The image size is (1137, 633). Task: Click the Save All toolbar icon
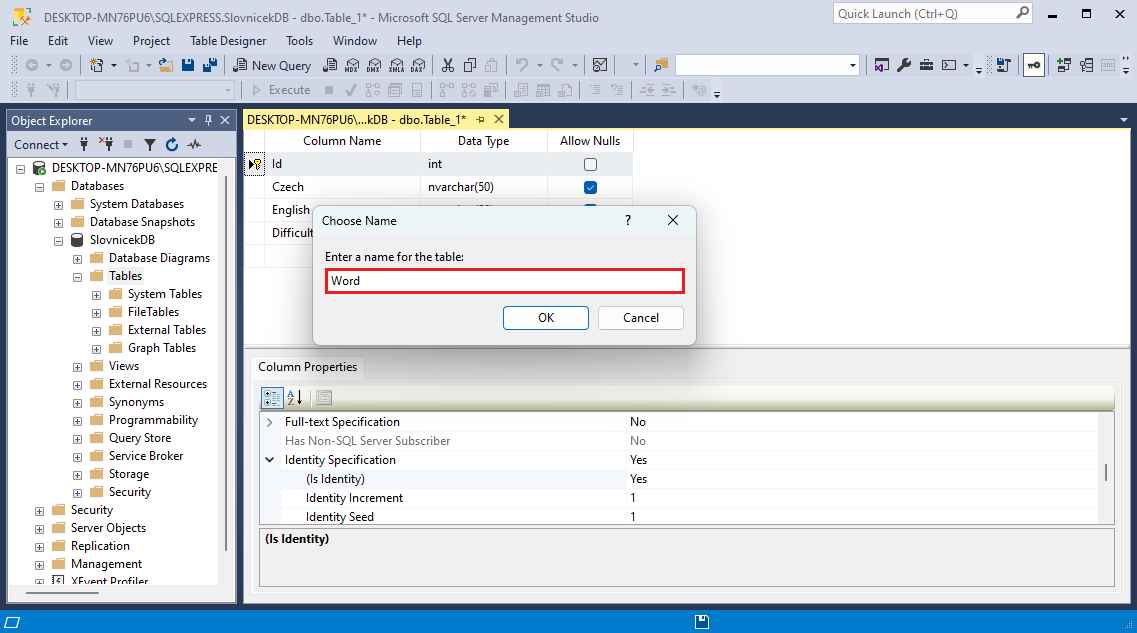210,65
